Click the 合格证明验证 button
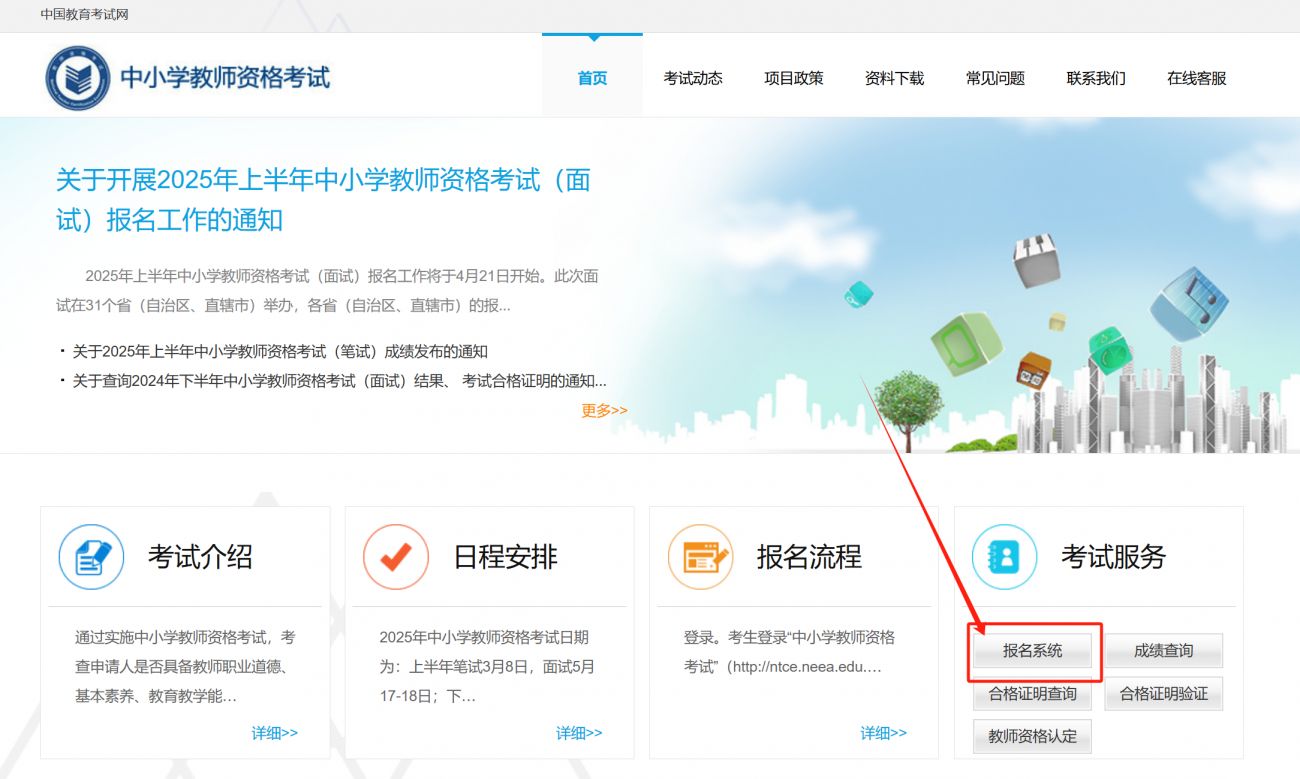This screenshot has width=1300, height=779. pyautogui.click(x=1163, y=694)
